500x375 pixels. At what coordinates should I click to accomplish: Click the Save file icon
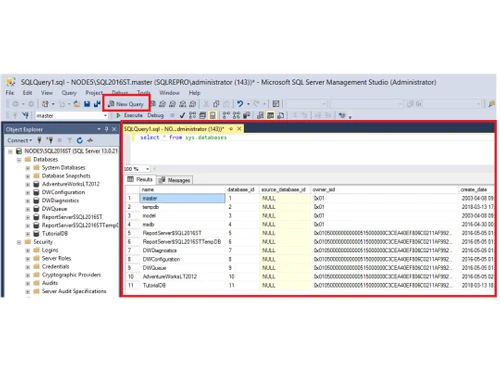point(87,104)
